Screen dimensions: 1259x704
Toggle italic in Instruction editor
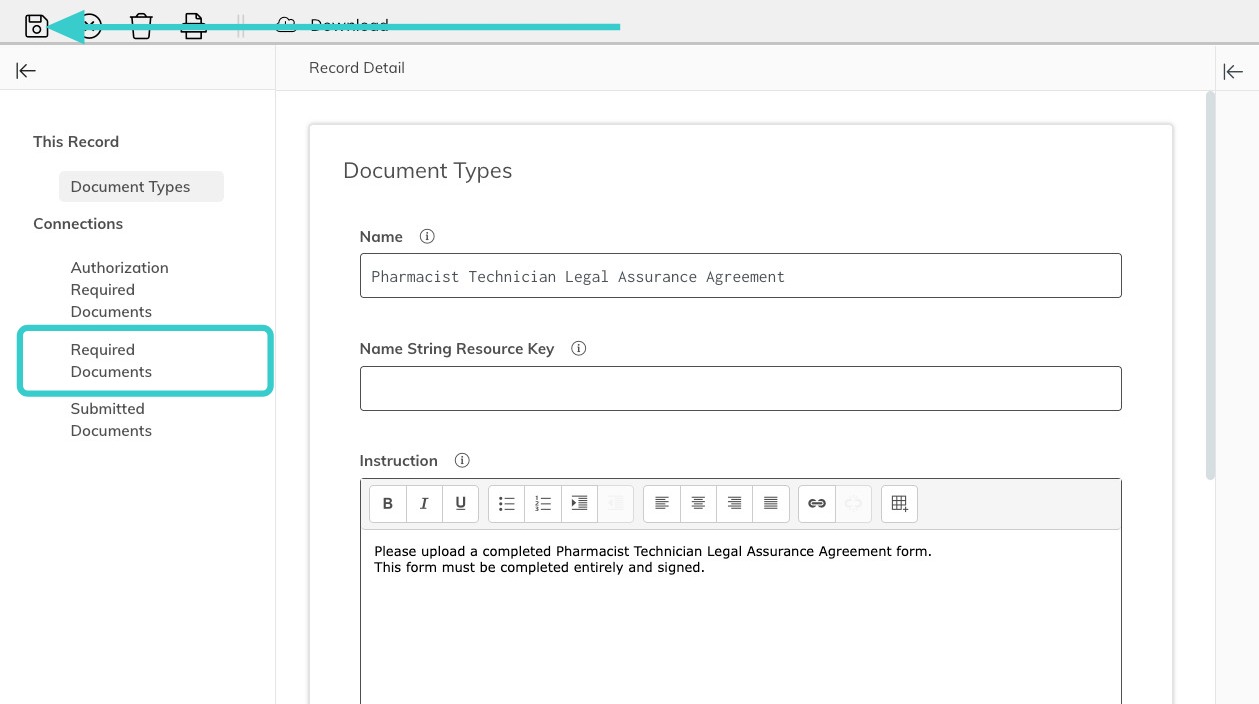coord(424,504)
